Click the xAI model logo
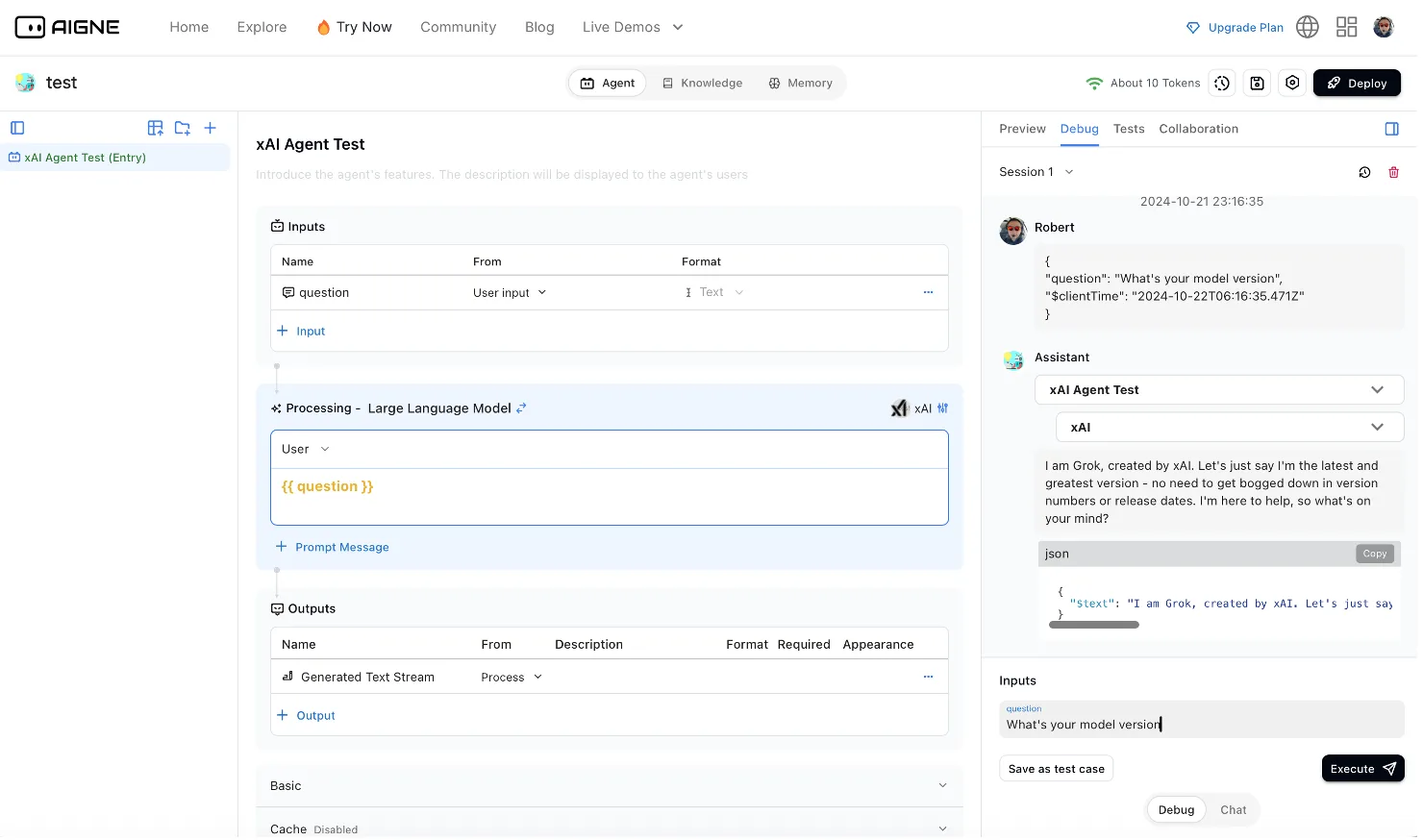 tap(900, 408)
